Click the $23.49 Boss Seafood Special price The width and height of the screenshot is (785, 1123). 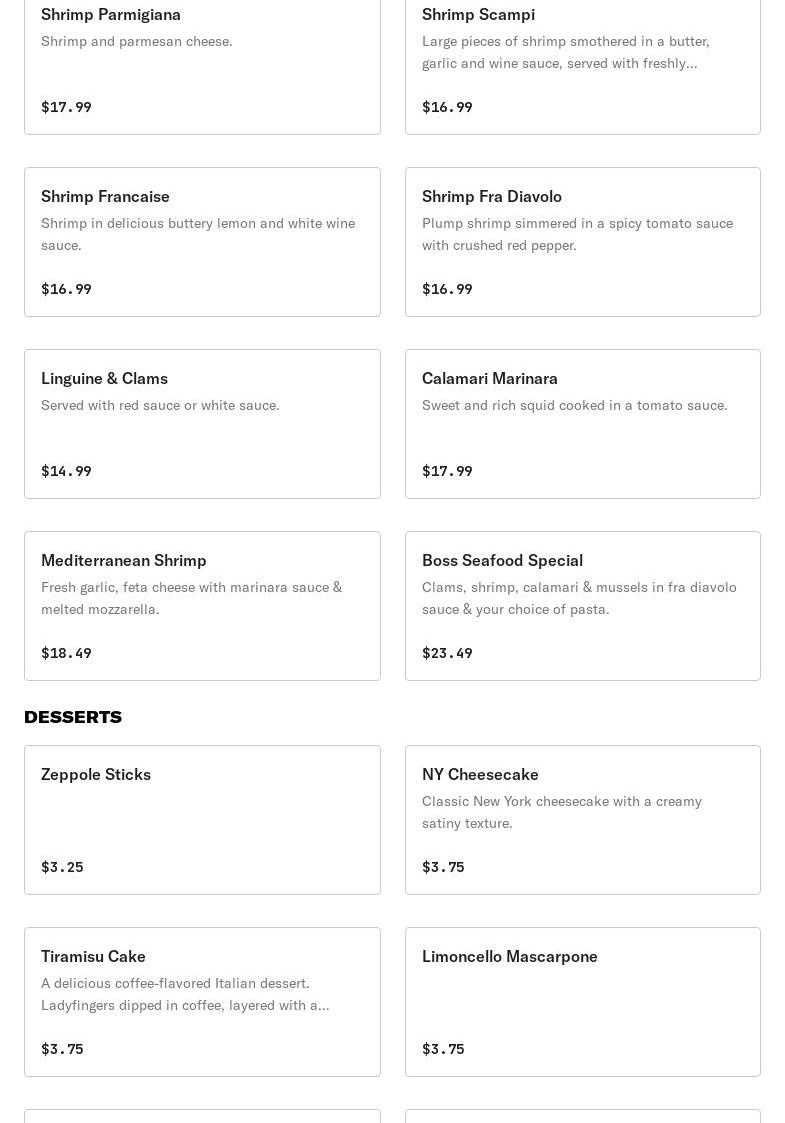pos(447,653)
